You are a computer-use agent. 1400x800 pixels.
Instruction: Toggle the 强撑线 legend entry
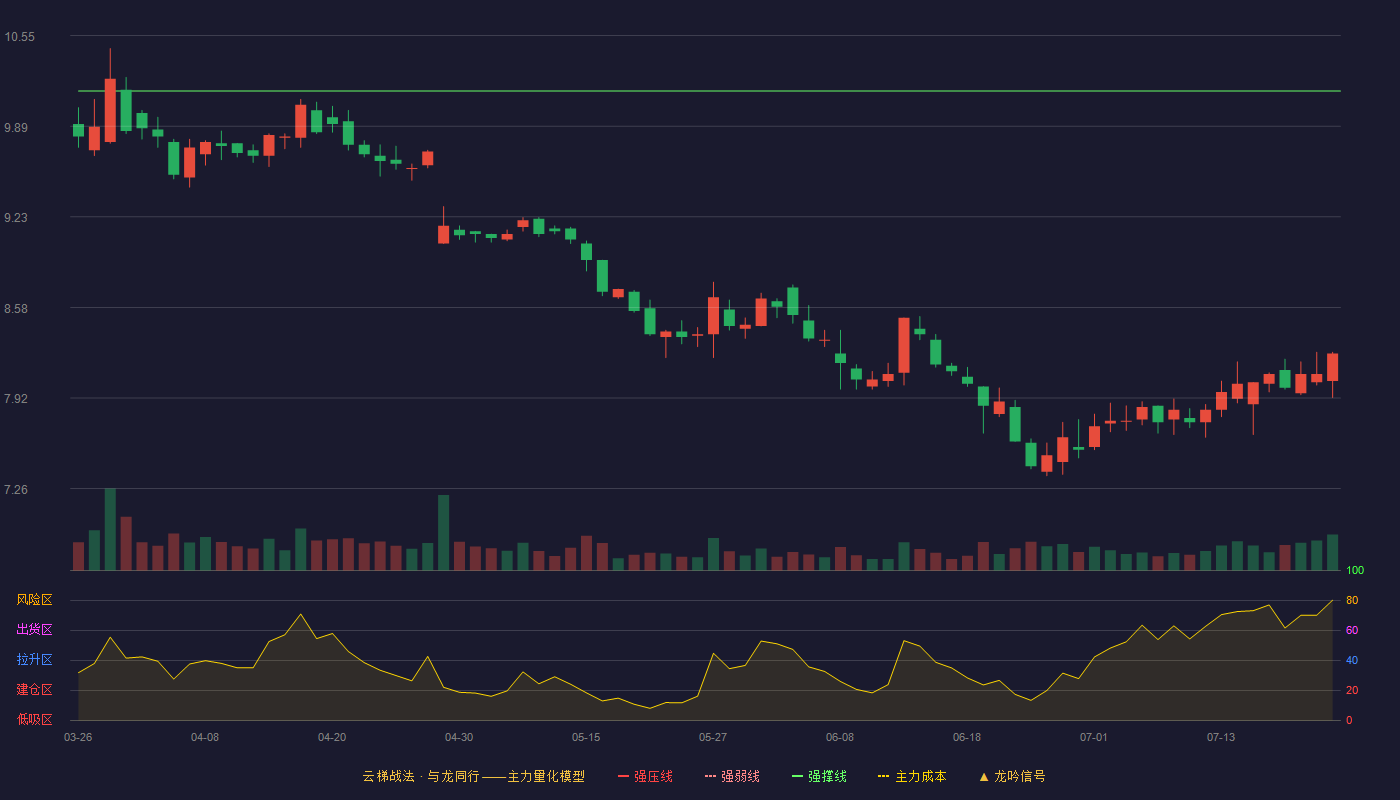click(819, 776)
